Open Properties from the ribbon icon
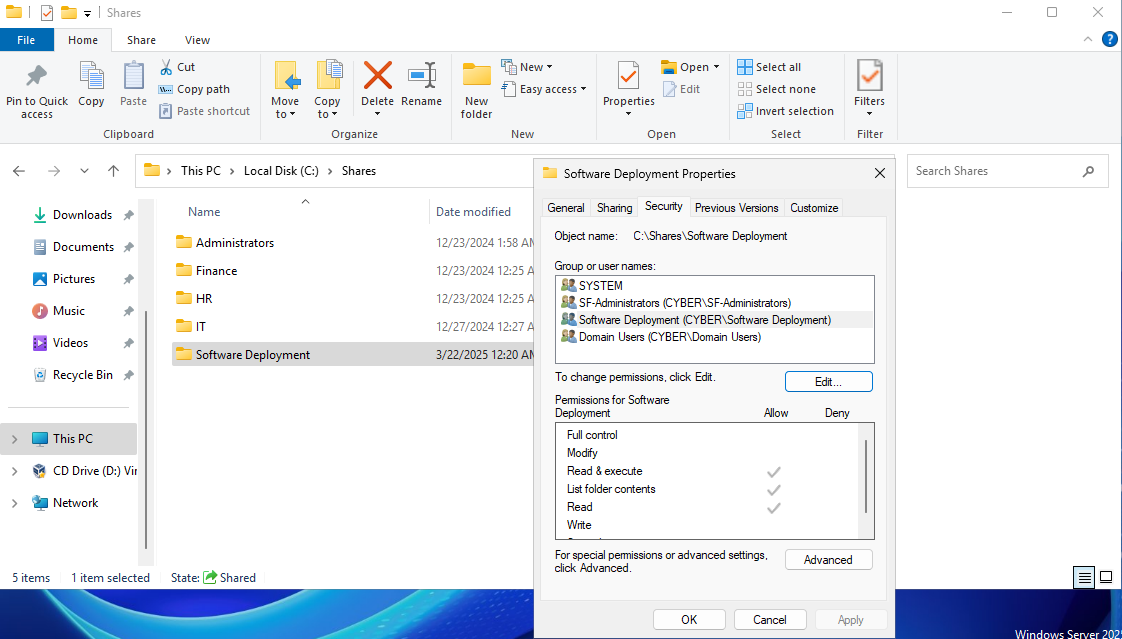This screenshot has width=1122, height=639. pos(628,78)
